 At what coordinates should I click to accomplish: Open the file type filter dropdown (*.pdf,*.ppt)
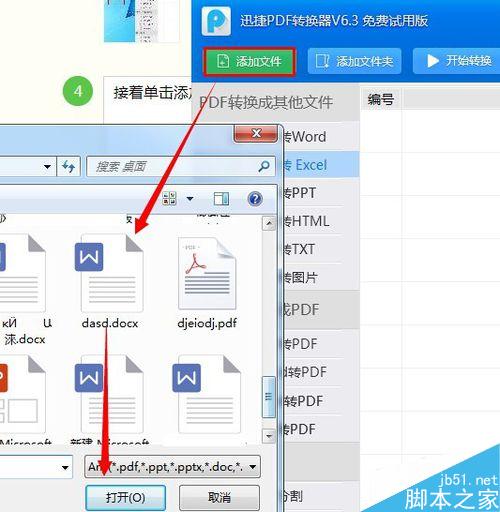(x=172, y=467)
